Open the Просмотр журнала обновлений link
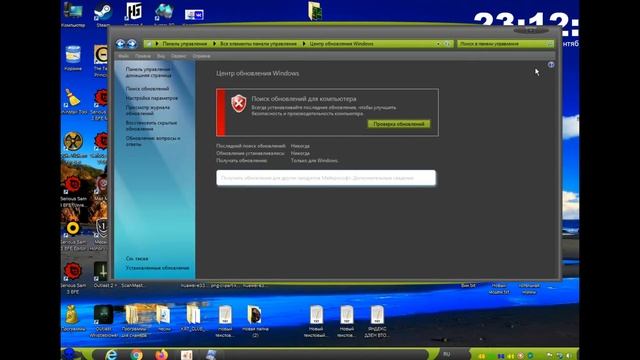 pyautogui.click(x=147, y=110)
